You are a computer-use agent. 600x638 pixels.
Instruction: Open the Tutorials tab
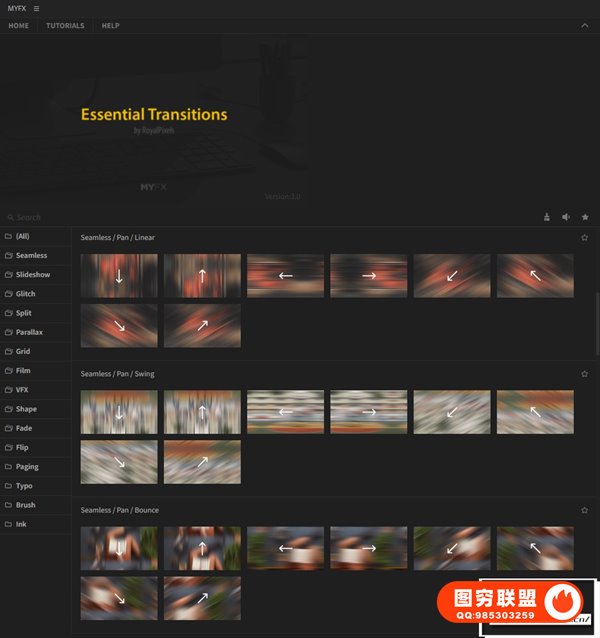coord(65,26)
